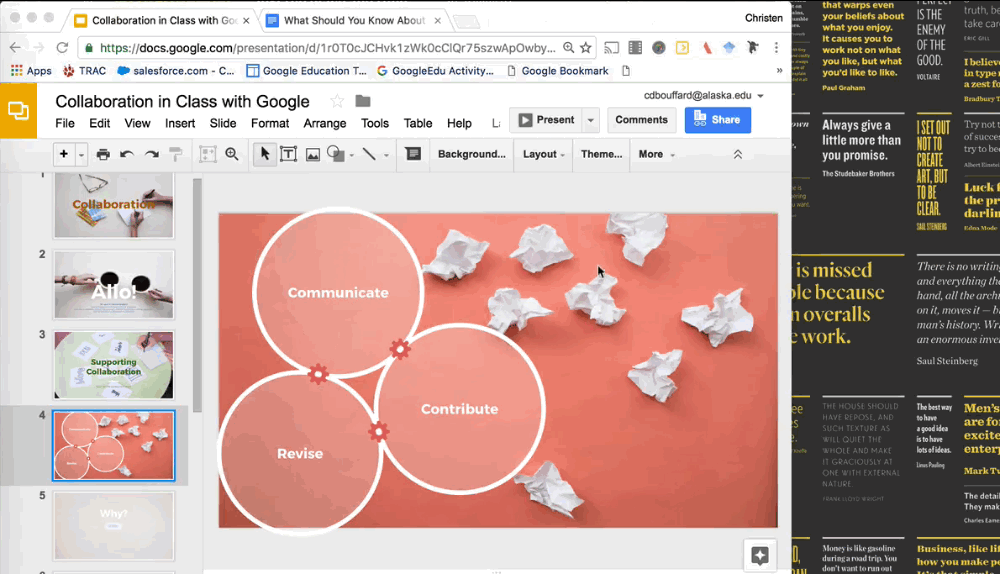The width and height of the screenshot is (1000, 574).
Task: Open the Google Education T... bookmark
Action: click(x=307, y=71)
